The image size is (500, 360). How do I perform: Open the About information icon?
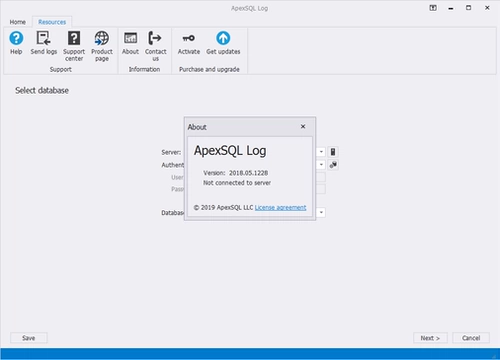[x=130, y=43]
